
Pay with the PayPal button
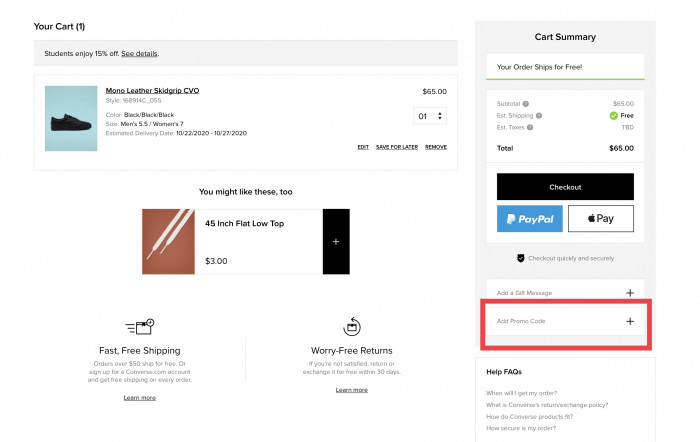click(x=530, y=218)
